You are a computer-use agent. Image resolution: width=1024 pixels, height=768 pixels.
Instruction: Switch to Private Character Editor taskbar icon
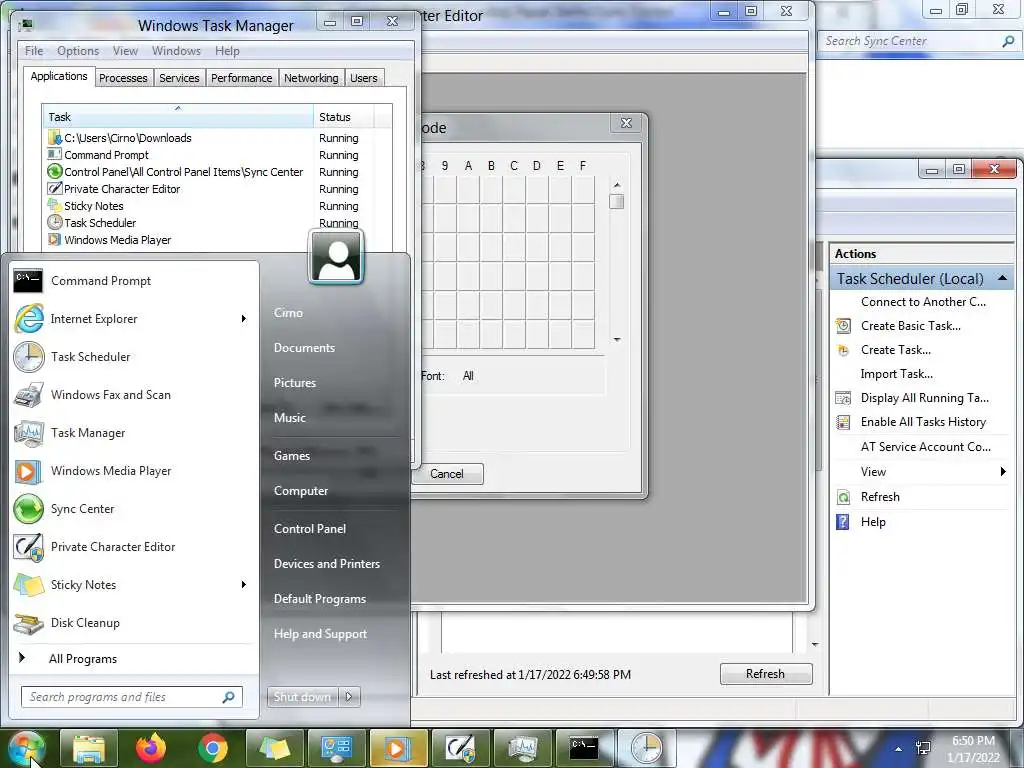[460, 748]
